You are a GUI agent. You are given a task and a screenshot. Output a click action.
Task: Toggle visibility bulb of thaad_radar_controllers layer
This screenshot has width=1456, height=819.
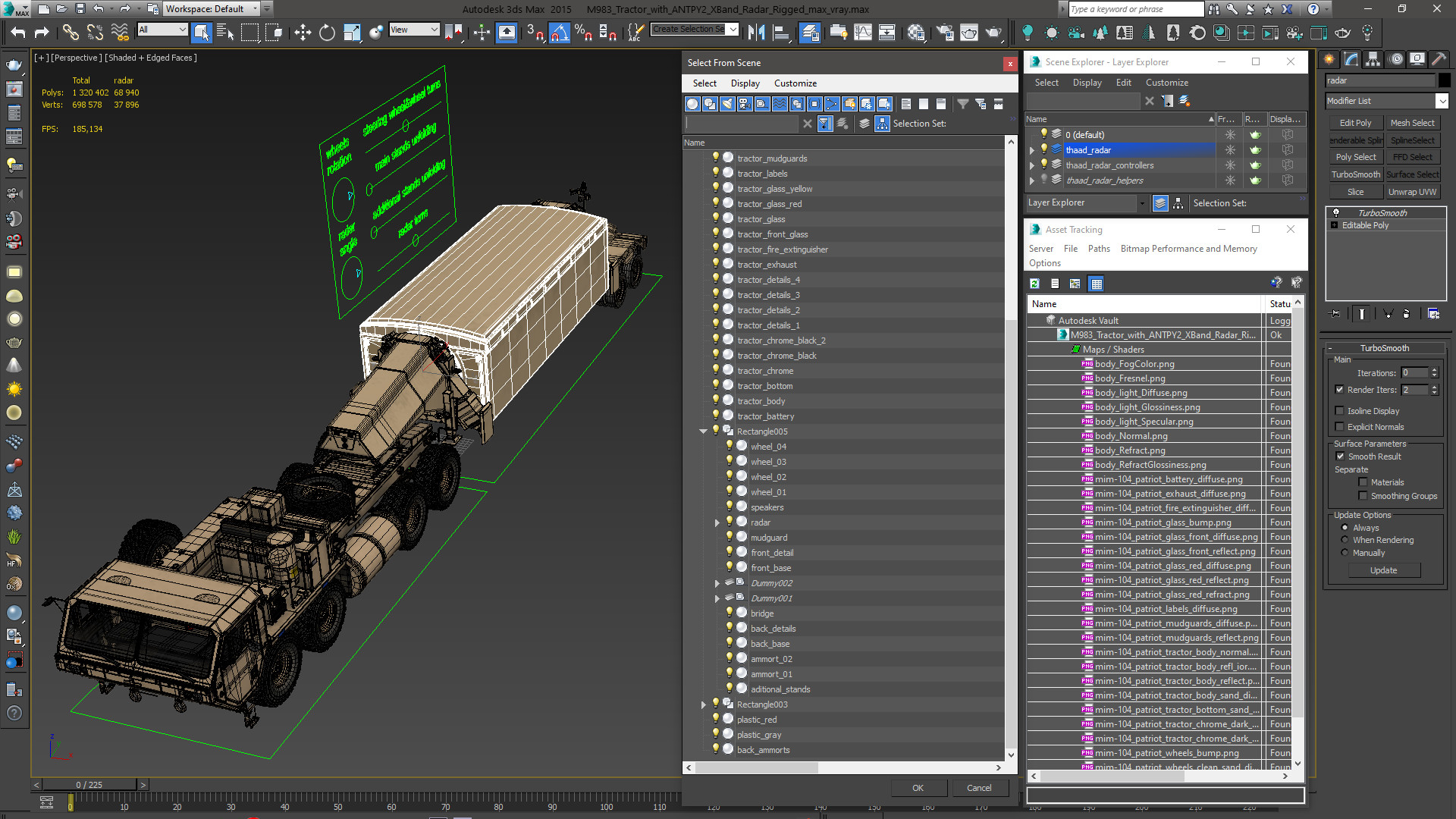(1044, 165)
